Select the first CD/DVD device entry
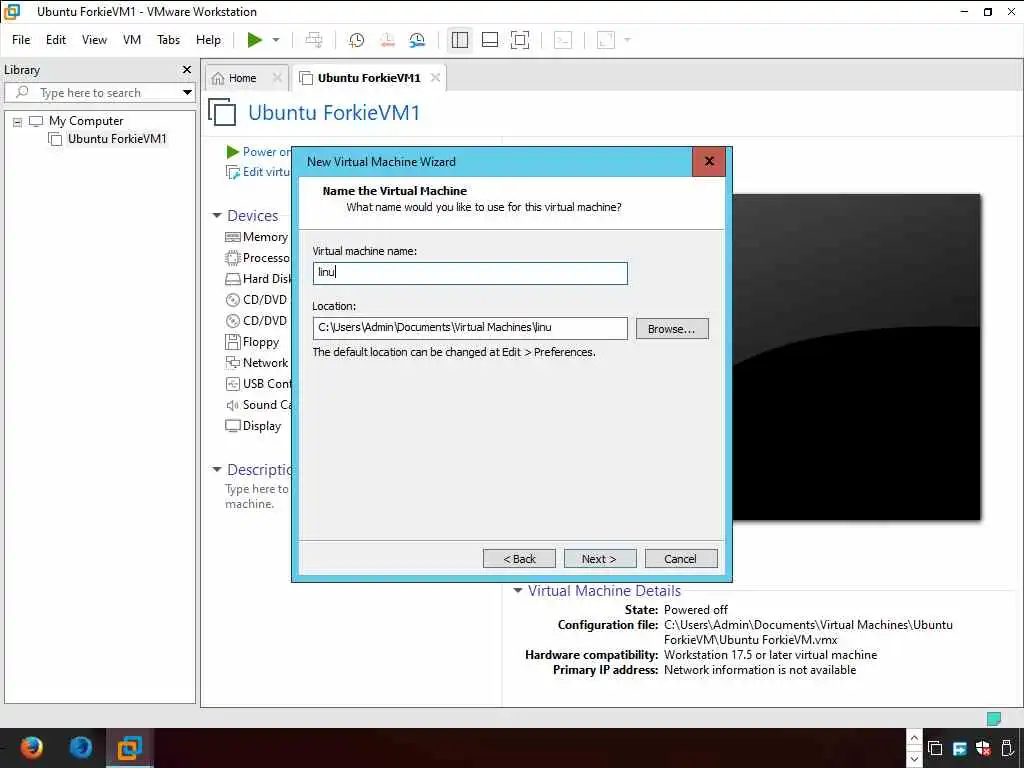Screen dimensions: 1024x768 point(256,300)
